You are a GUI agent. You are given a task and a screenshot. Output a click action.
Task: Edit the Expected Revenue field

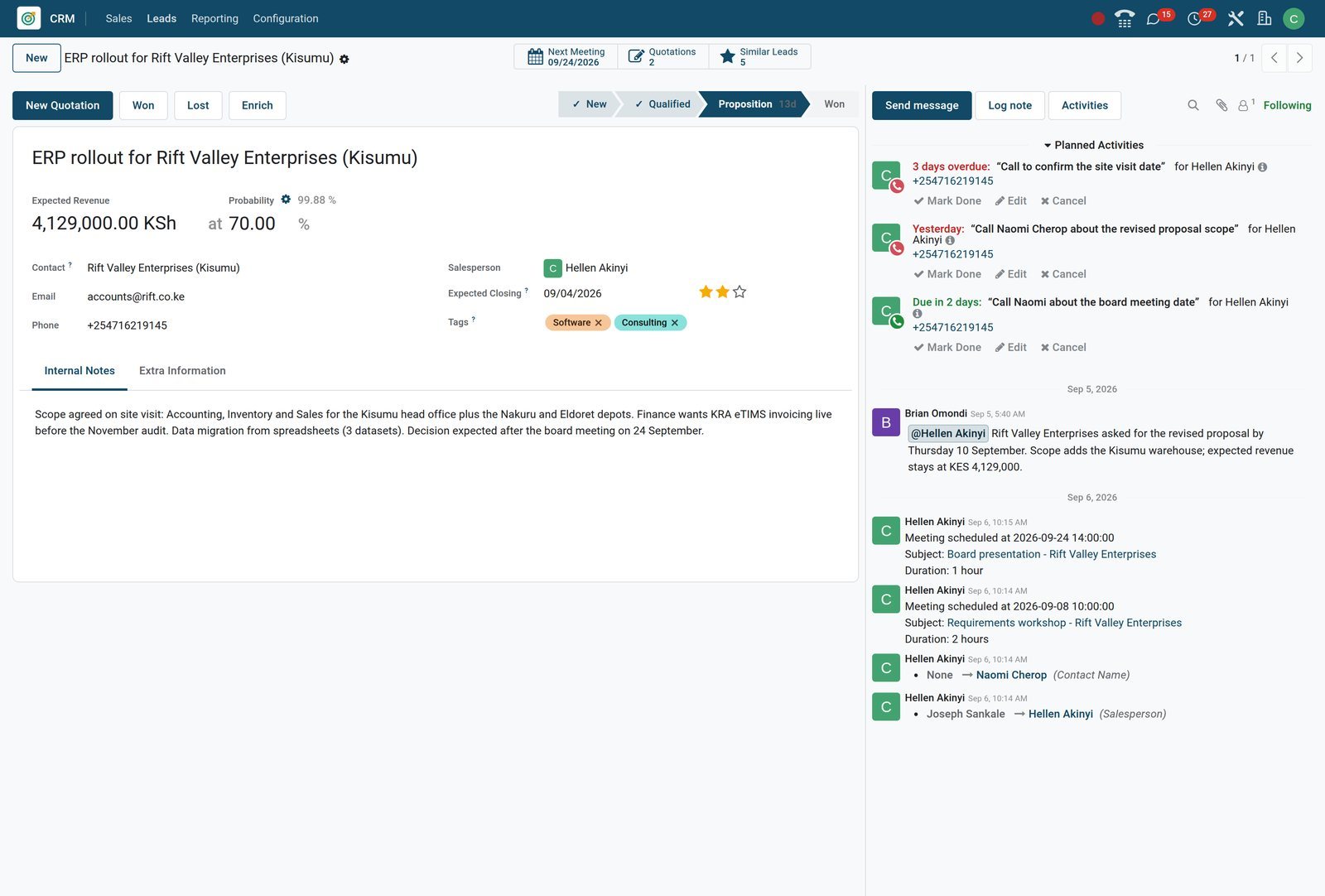coord(104,224)
